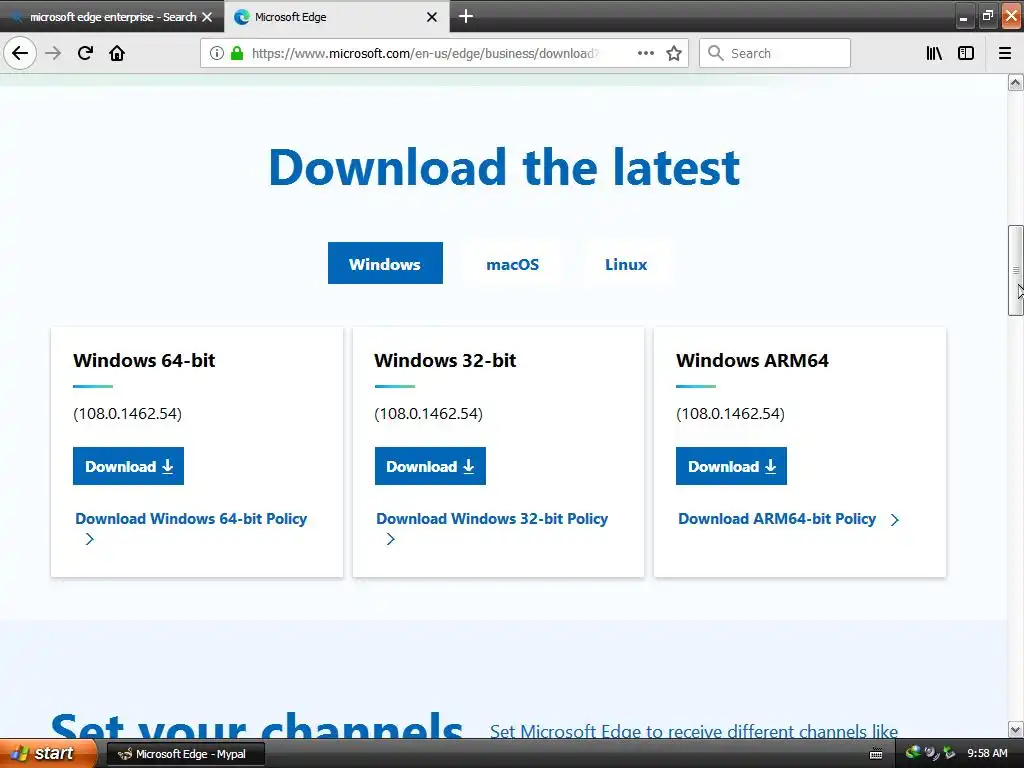This screenshot has width=1024, height=768.
Task: Download the Windows 64-bit installer
Action: pos(129,466)
